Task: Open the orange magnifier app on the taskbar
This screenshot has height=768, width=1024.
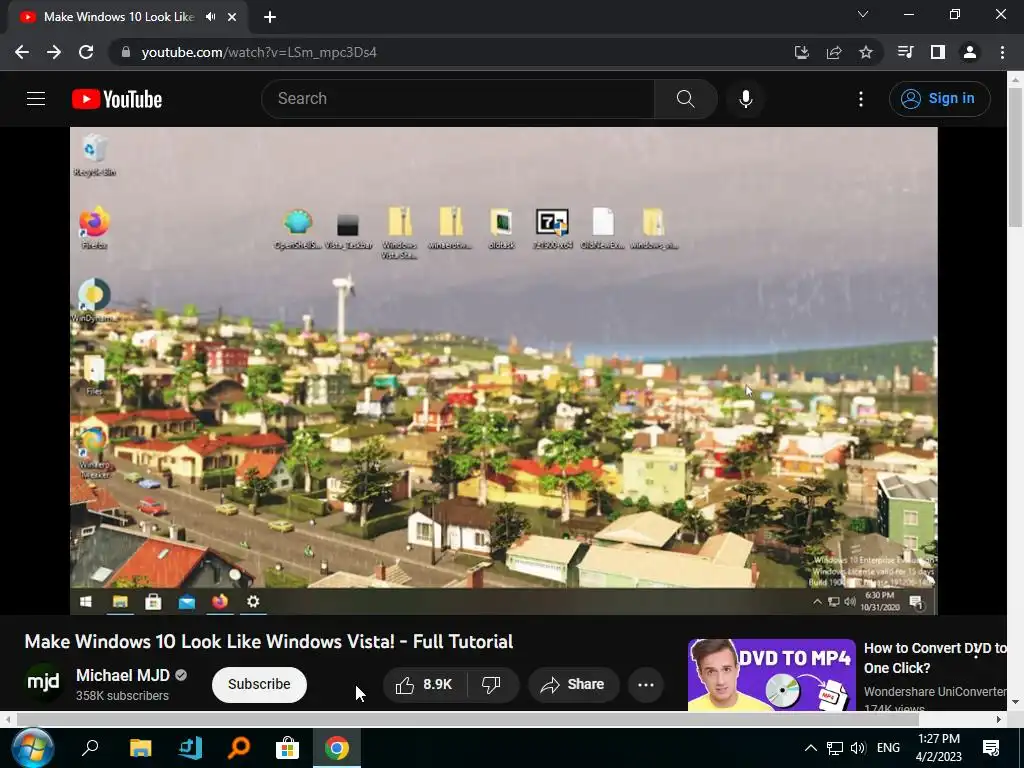Action: [x=239, y=748]
